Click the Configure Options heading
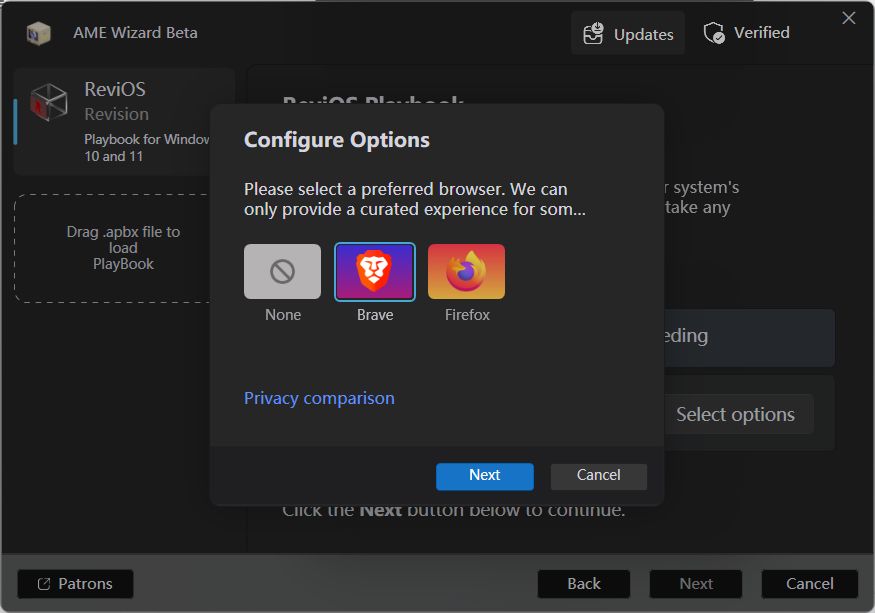Image resolution: width=875 pixels, height=613 pixels. [337, 140]
